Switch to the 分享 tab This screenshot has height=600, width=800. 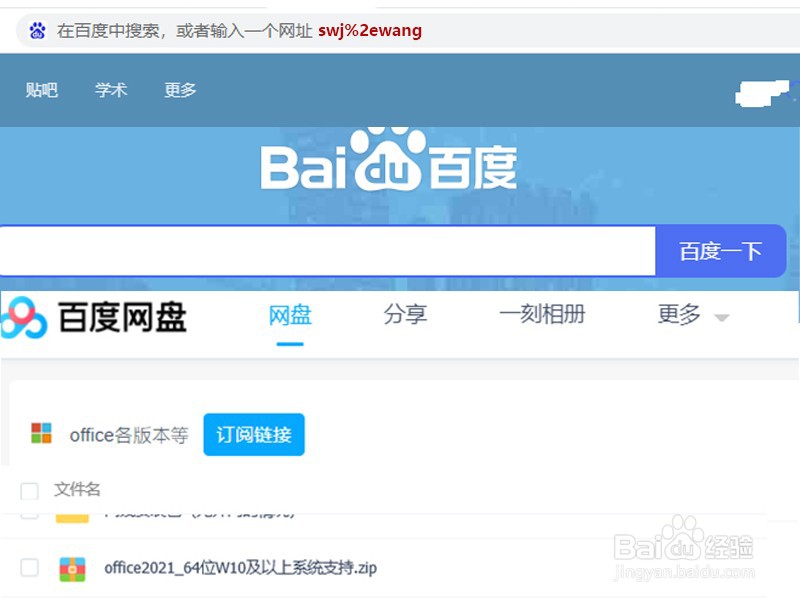tap(405, 314)
